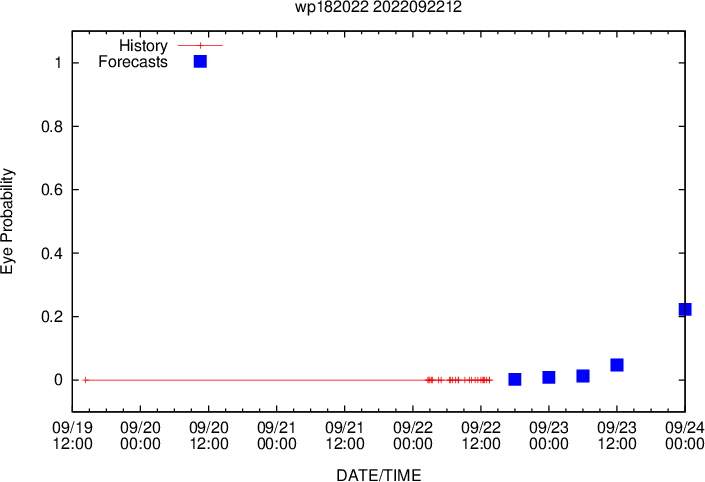Click the Eye Probability axis label
The height and width of the screenshot is (482, 705).
tap(7, 221)
